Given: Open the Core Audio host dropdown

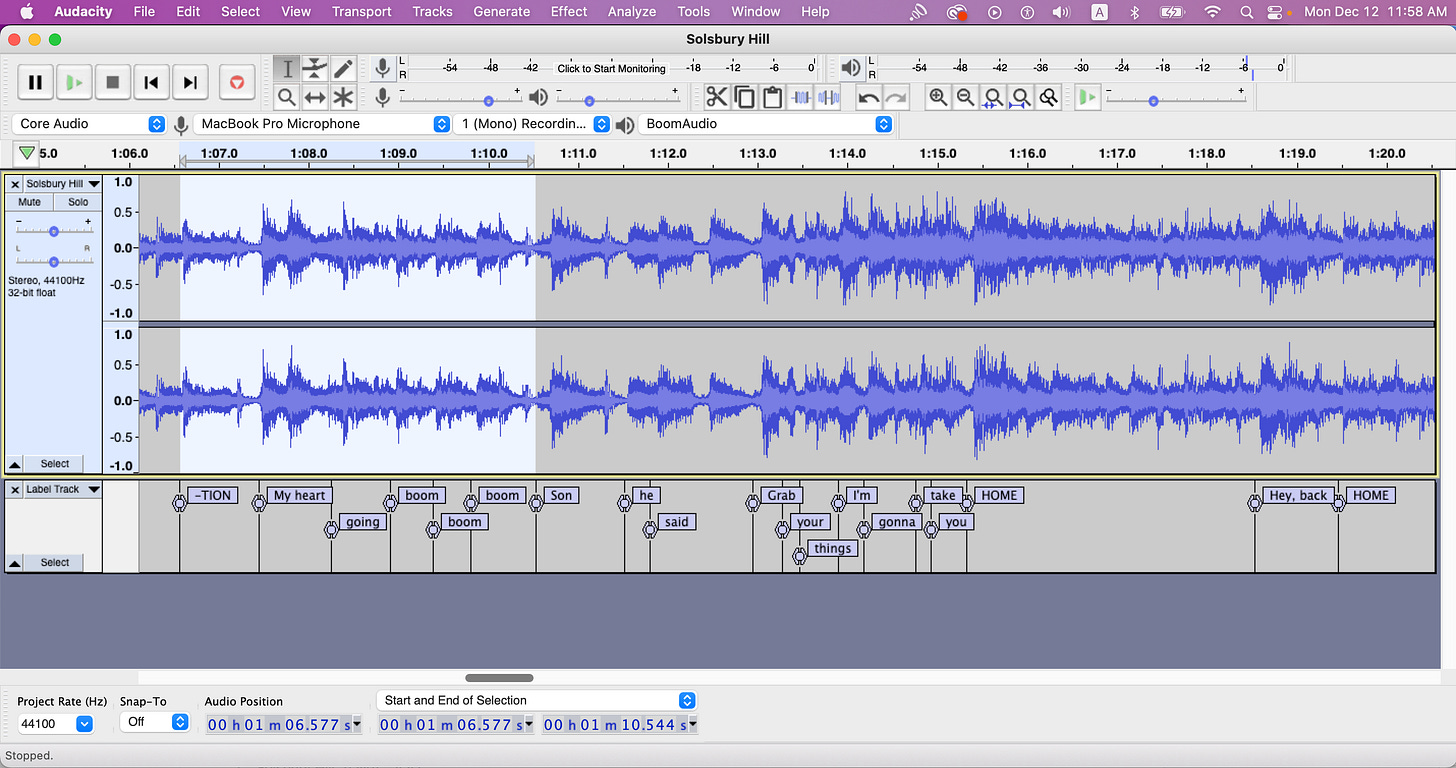Looking at the screenshot, I should (x=89, y=124).
